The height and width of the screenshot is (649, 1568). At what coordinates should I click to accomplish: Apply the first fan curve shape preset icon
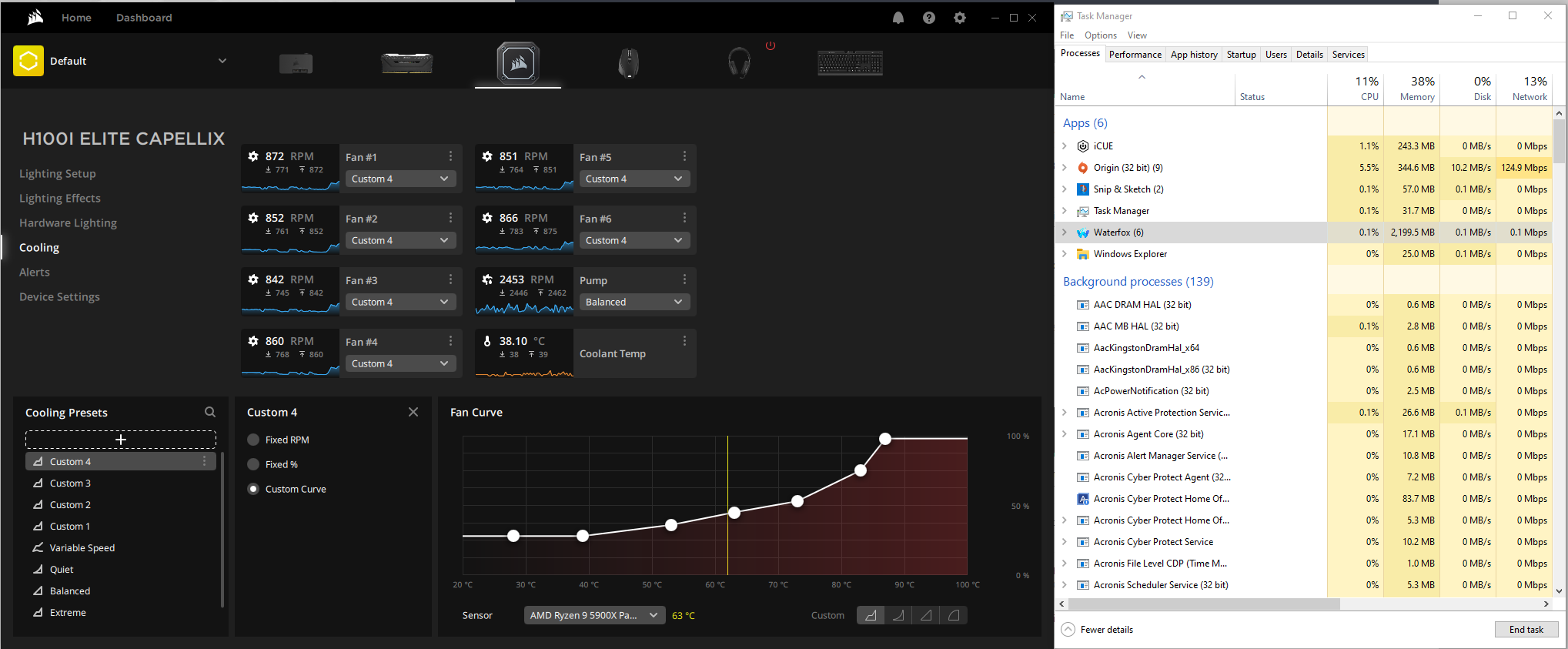(x=871, y=615)
